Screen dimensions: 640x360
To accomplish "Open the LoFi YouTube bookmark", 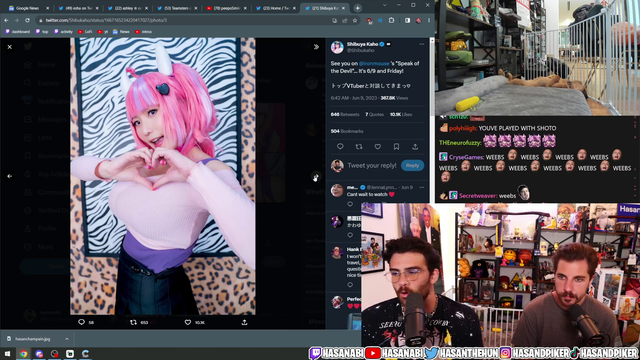I will [85, 31].
